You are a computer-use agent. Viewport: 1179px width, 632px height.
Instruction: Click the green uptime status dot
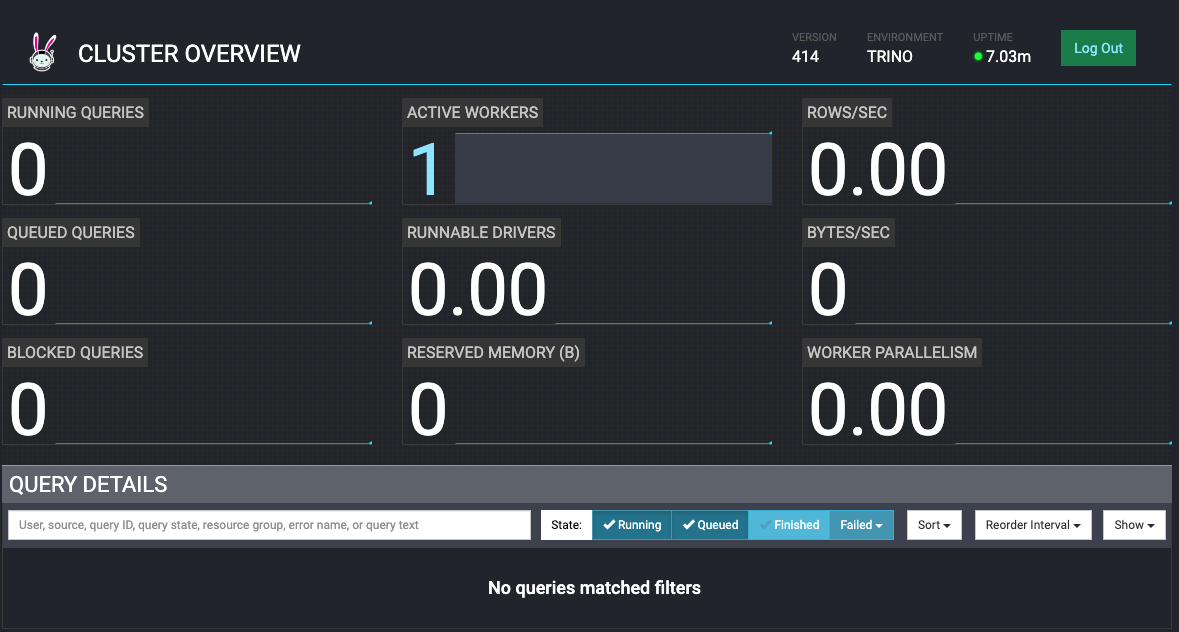point(978,56)
